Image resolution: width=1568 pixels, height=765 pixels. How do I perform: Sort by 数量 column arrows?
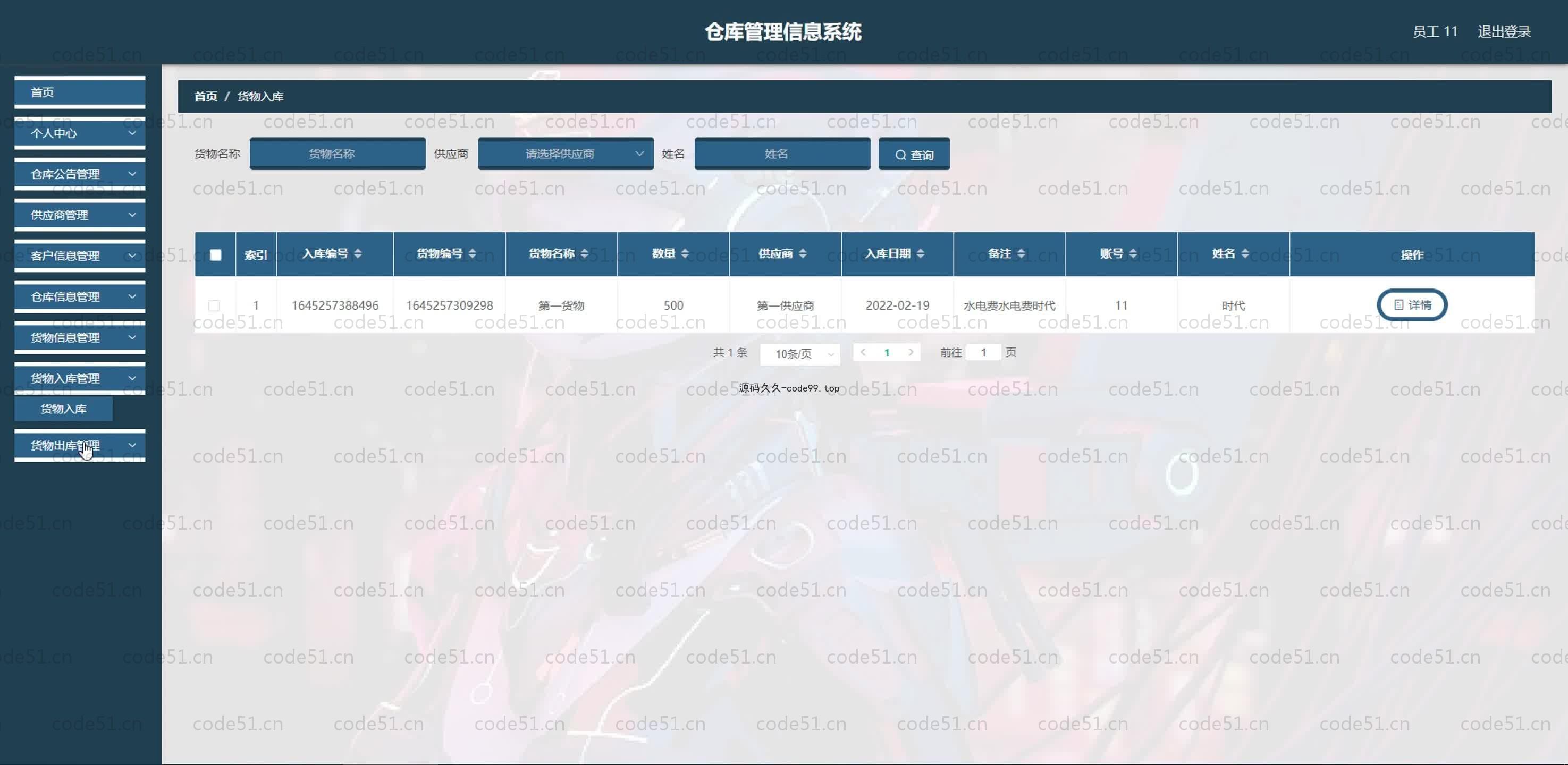coord(685,254)
